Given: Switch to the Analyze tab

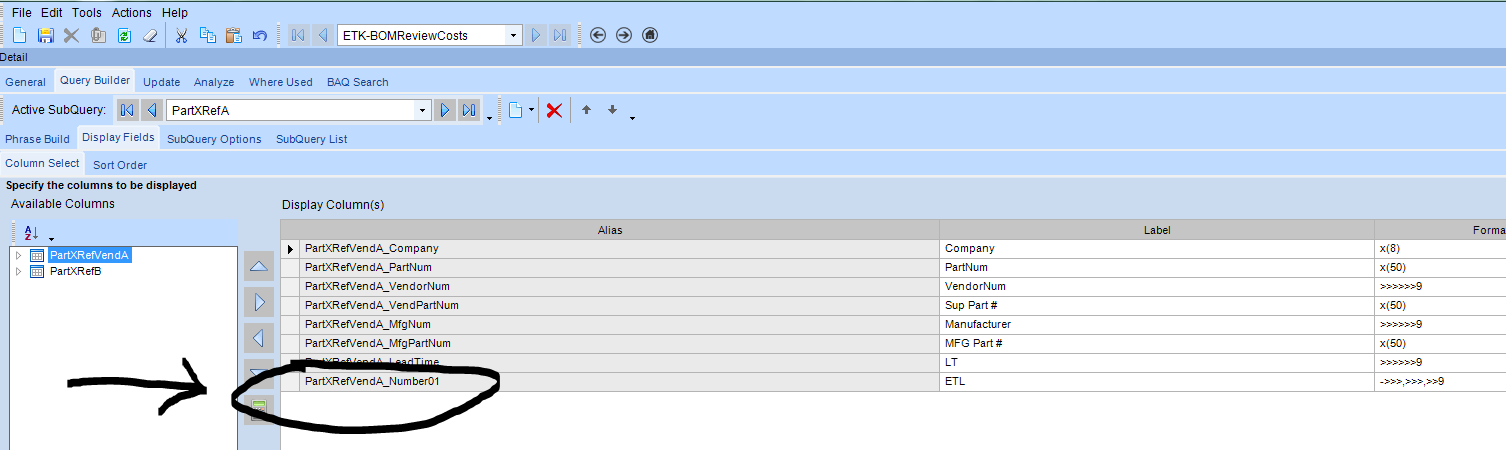Looking at the screenshot, I should click(x=214, y=82).
